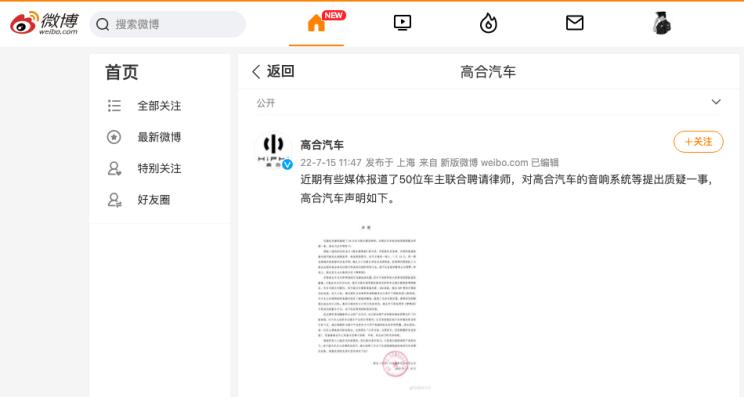Screen dimensions: 744x397
Task: Click the 全部关注 list icon
Action: (114, 106)
